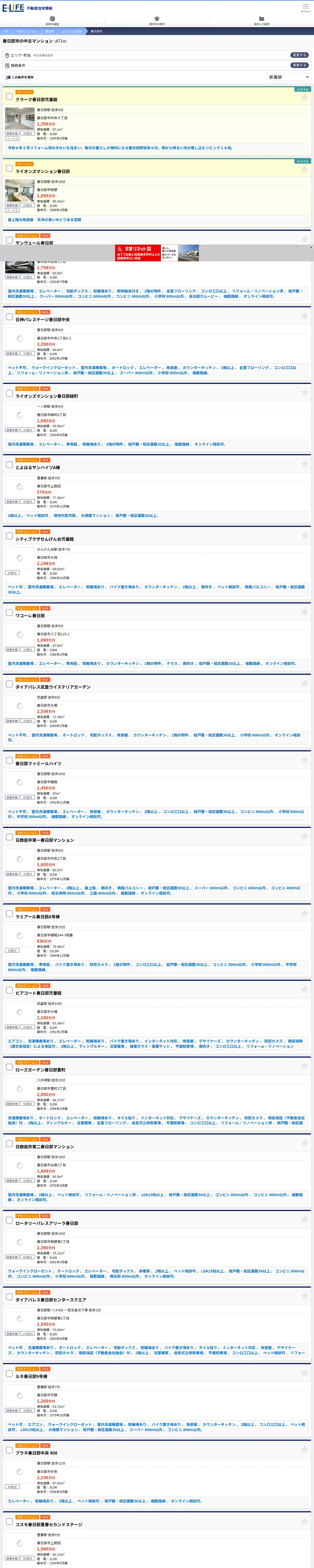
Task: Click the 中古マンション breadcrumb
Action: coord(27,31)
